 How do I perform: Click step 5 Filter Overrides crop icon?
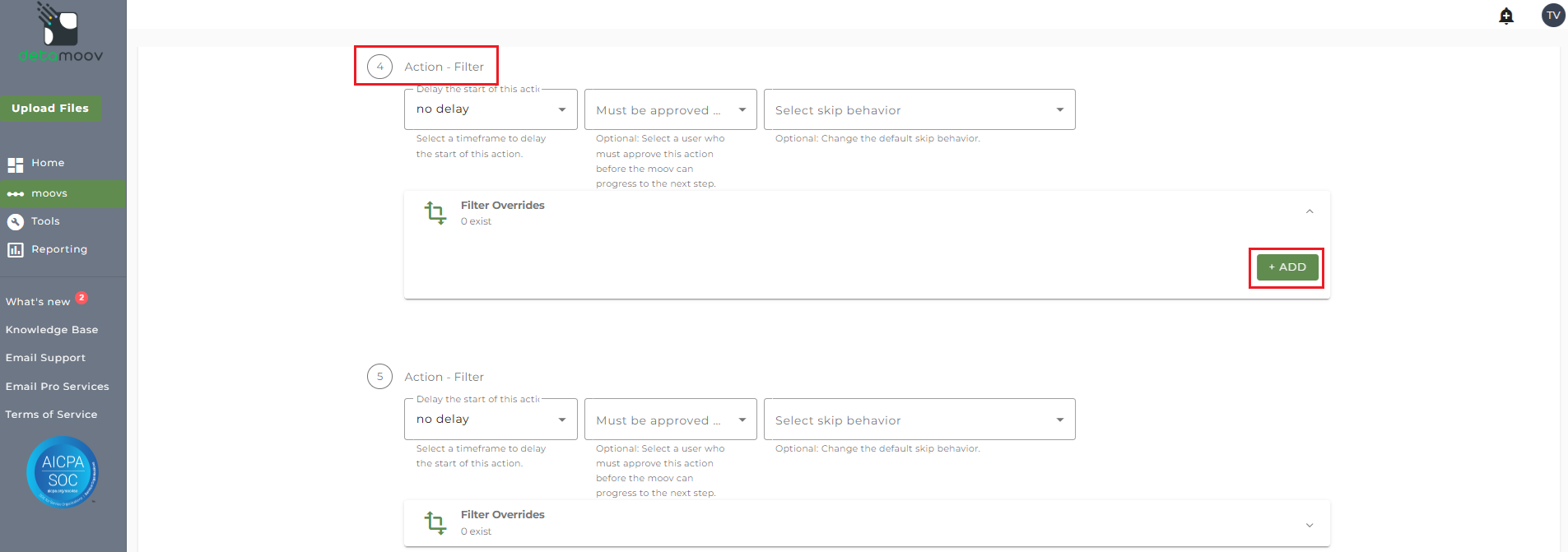click(x=435, y=522)
